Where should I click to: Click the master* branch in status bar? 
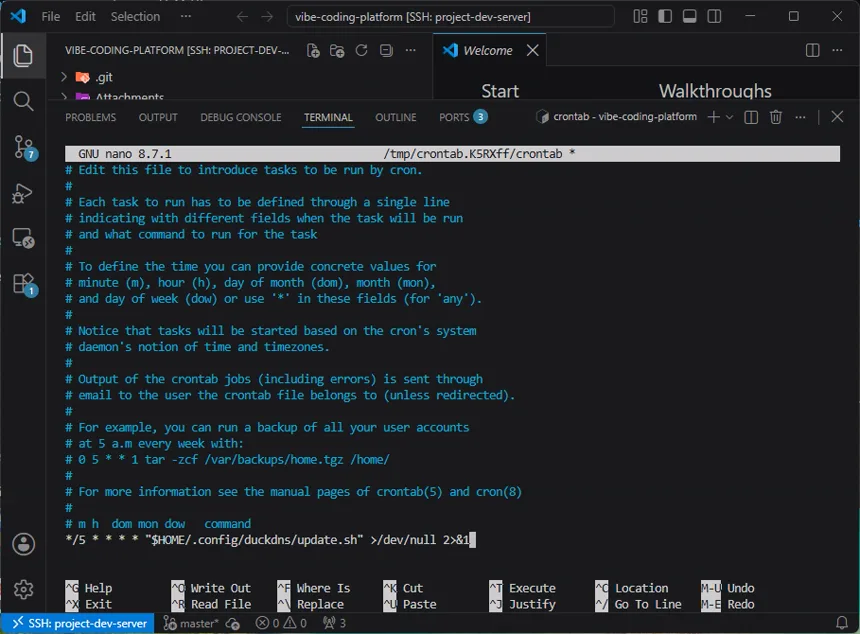point(191,623)
